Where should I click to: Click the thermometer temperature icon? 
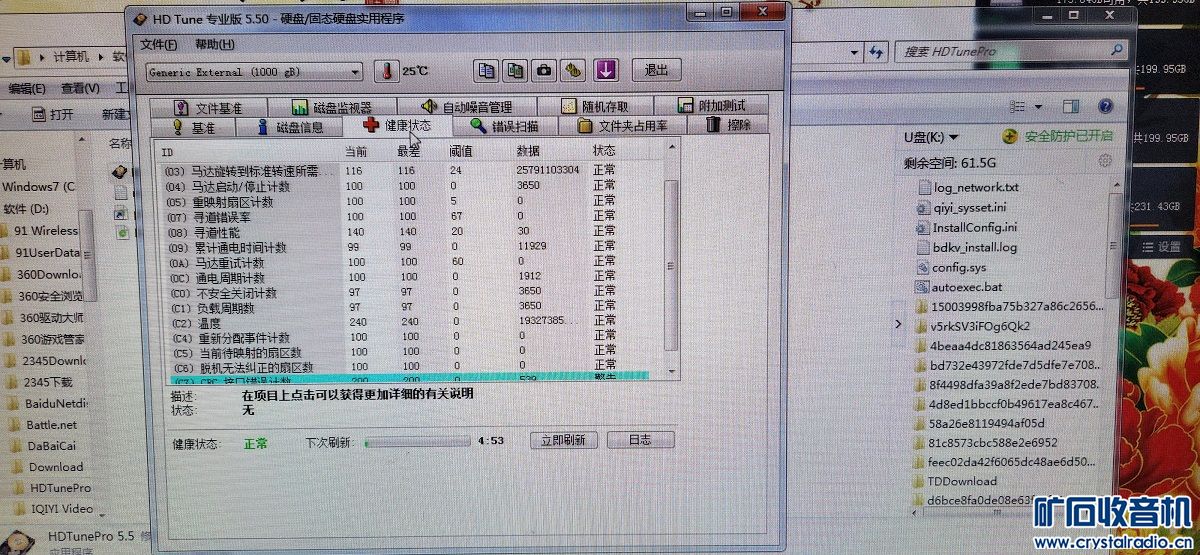pyautogui.click(x=387, y=71)
